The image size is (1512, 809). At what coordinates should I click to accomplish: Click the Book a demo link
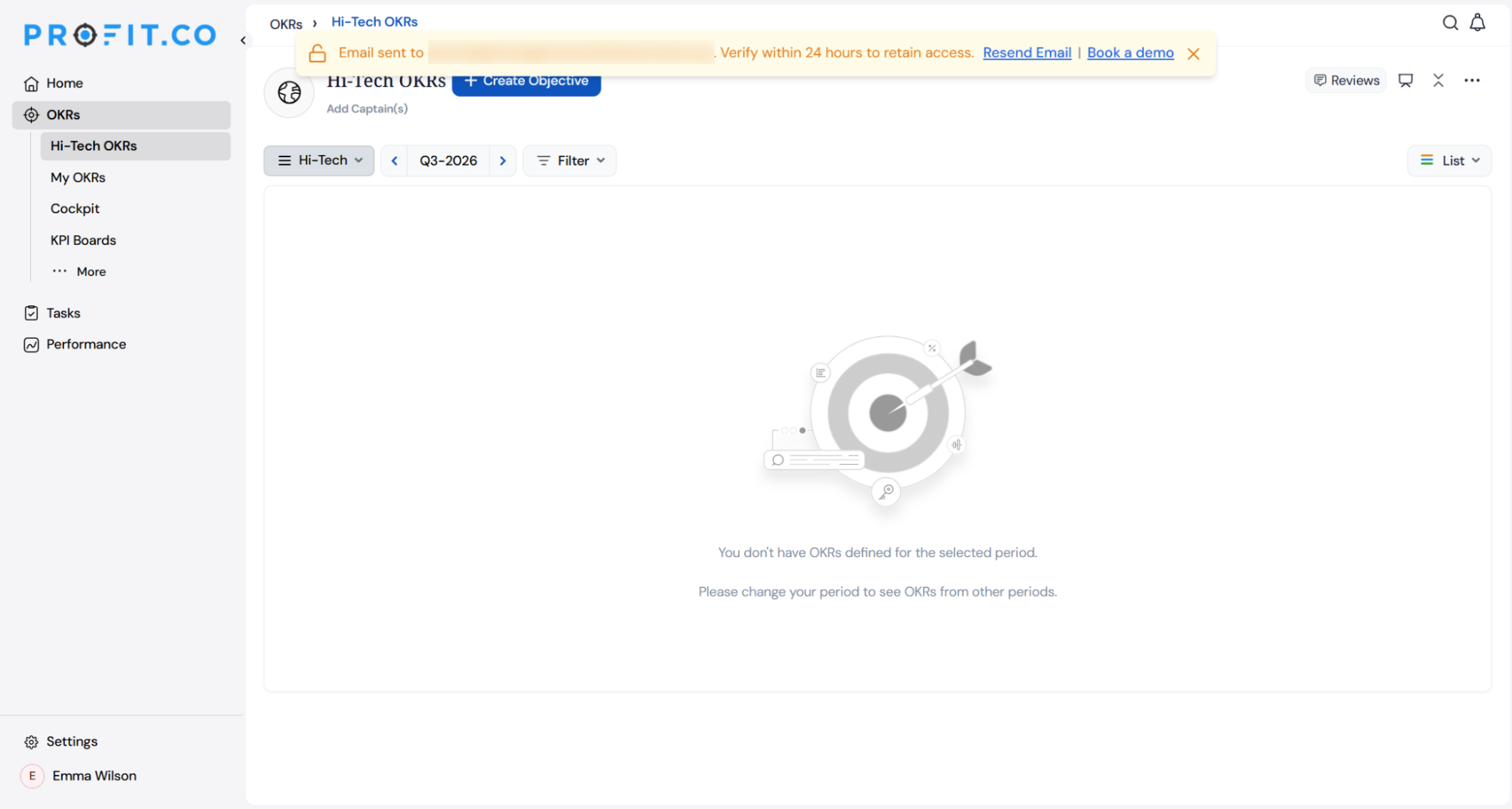tap(1130, 53)
